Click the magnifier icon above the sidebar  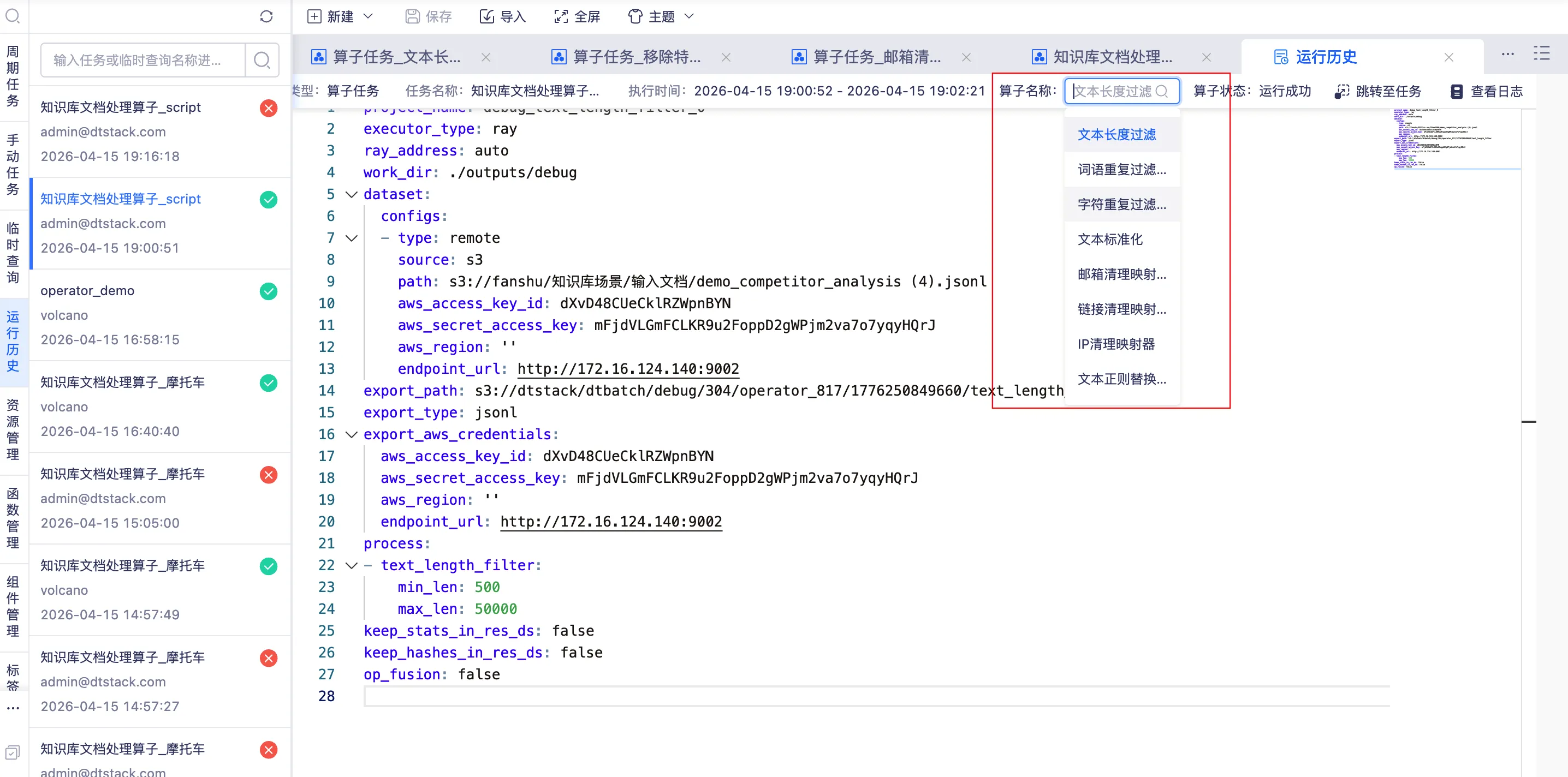pyautogui.click(x=13, y=16)
